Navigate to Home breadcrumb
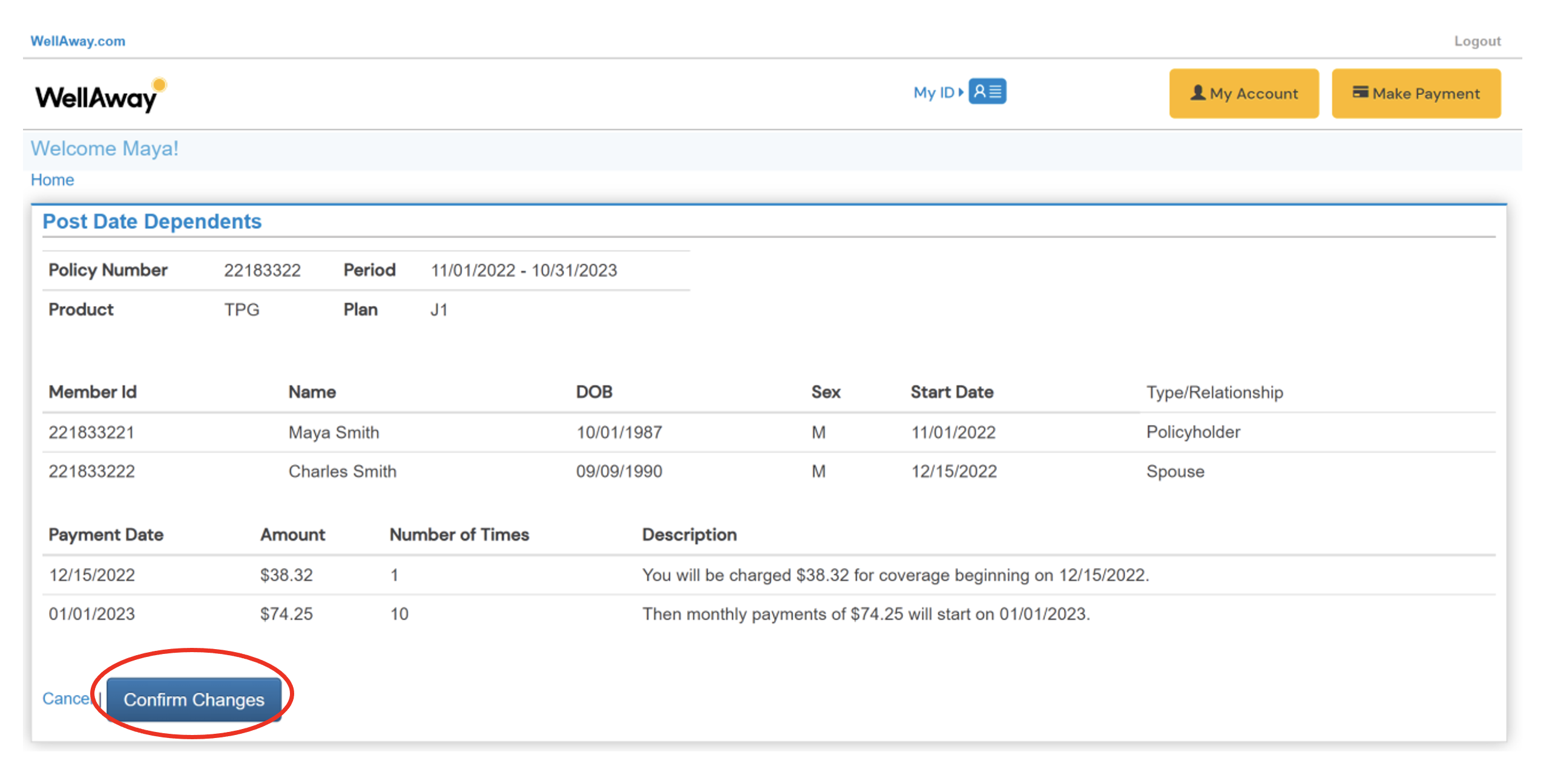 tap(53, 180)
